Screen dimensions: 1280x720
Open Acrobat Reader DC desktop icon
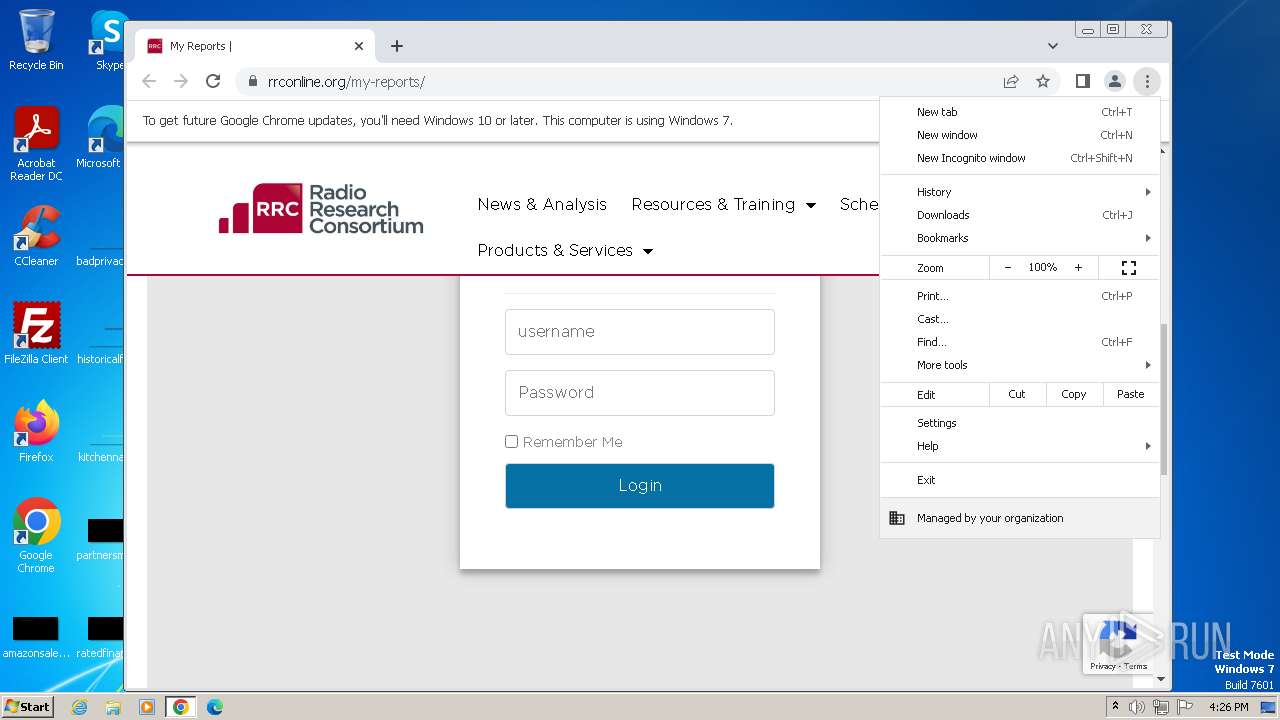click(36, 144)
